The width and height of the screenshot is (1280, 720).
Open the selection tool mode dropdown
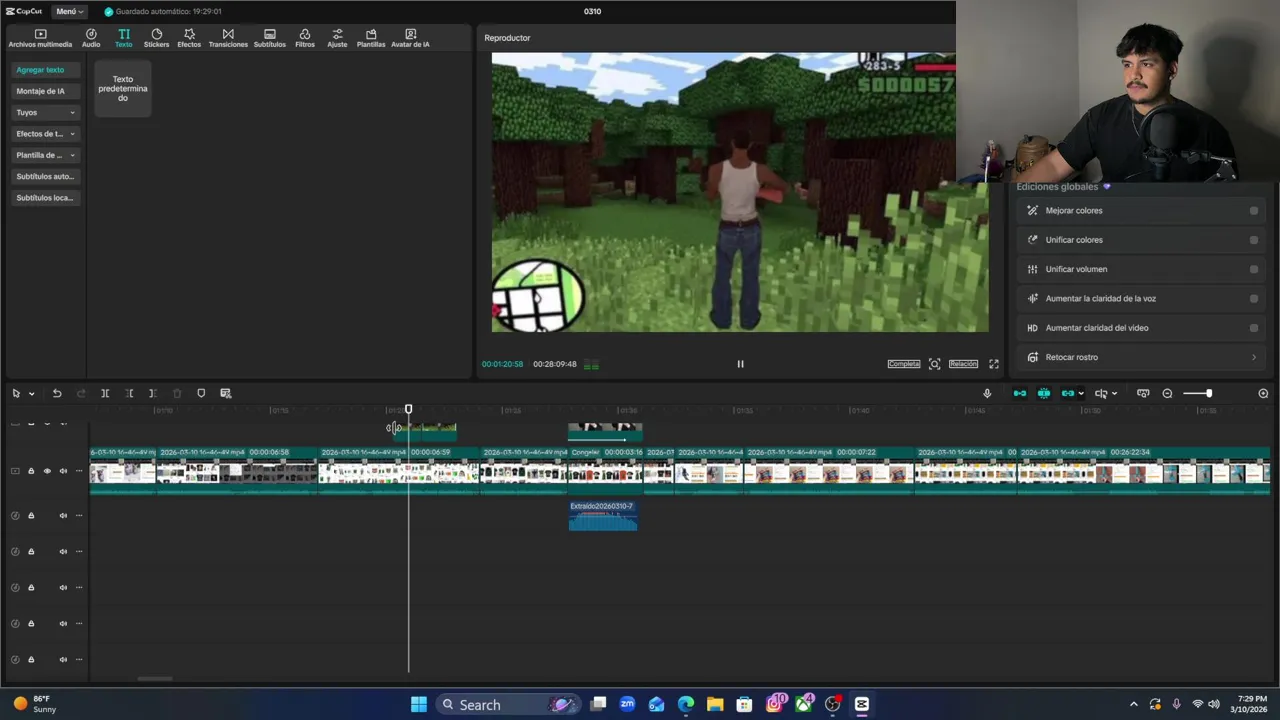31,394
